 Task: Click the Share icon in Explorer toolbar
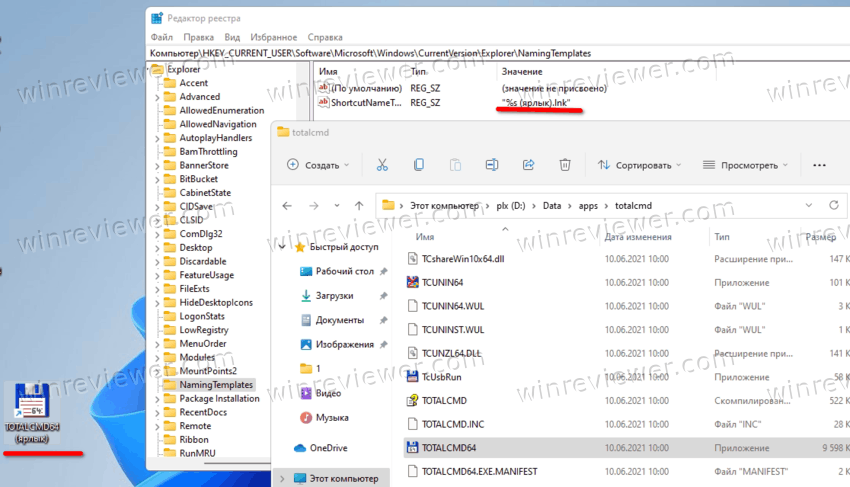click(528, 165)
